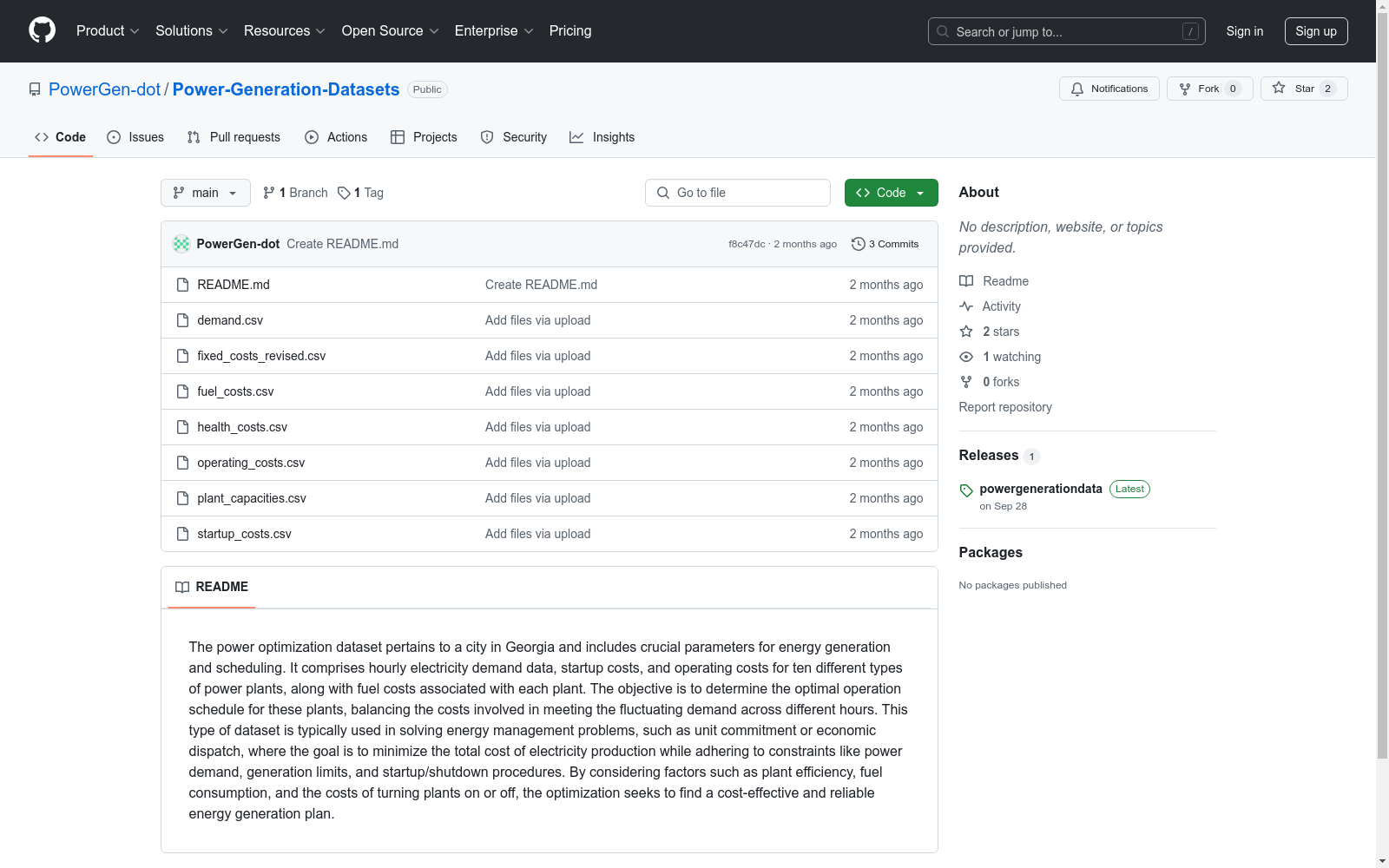The image size is (1389, 868).
Task: Click the tag icon beside powergenerationdata release
Action: point(966,490)
